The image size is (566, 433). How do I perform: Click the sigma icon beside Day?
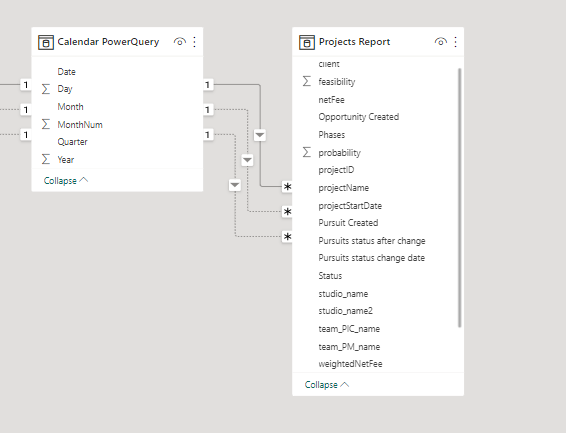click(x=45, y=89)
